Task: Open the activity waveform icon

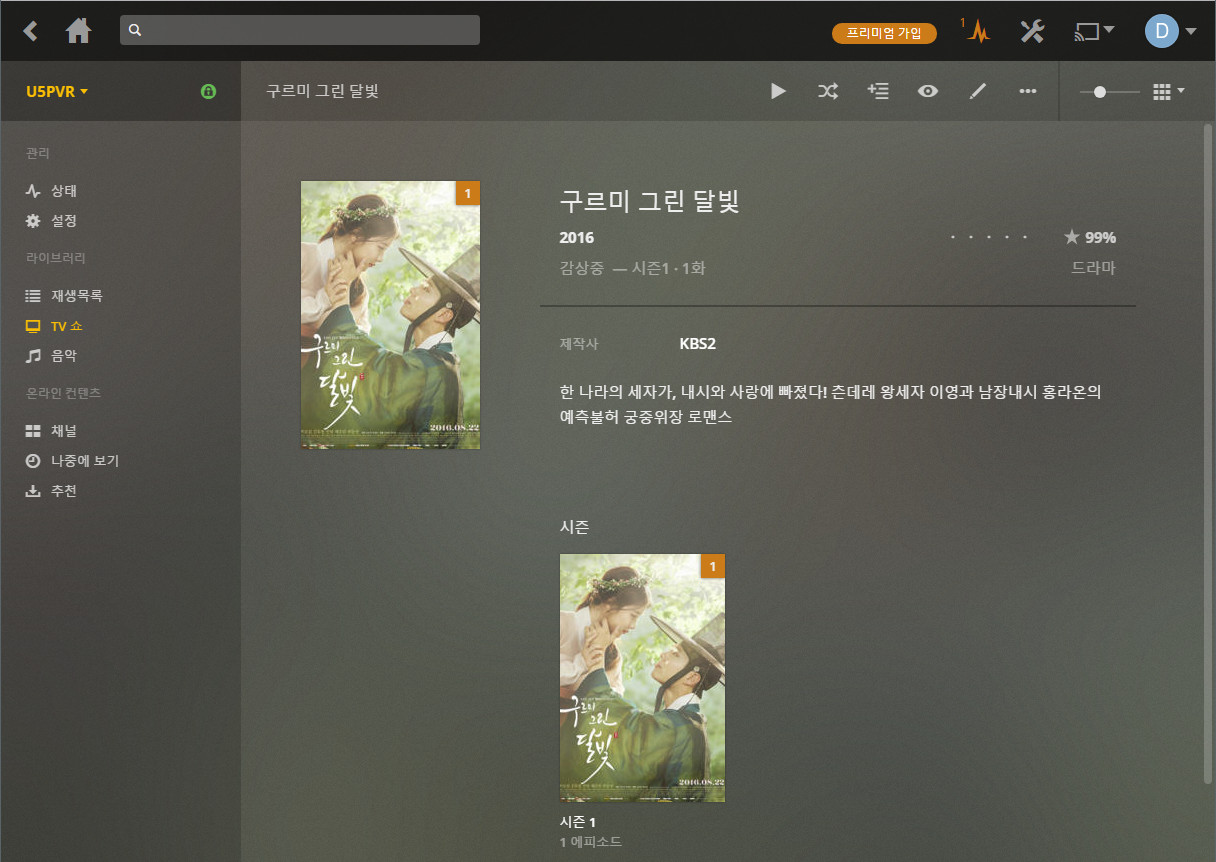Action: 977,31
